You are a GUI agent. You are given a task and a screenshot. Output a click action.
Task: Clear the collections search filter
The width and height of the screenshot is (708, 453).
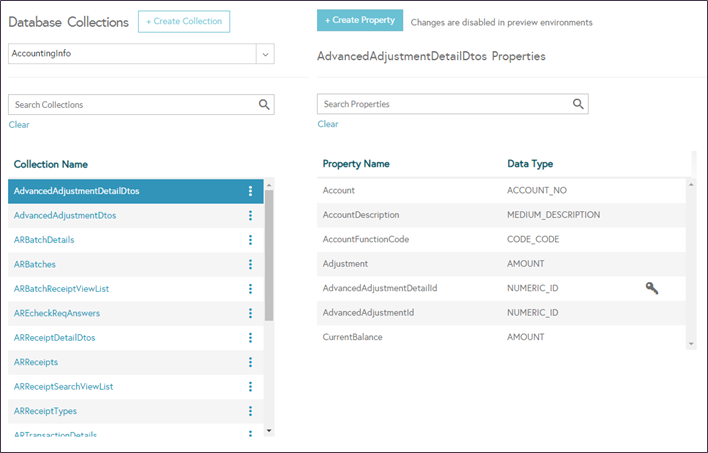tap(19, 125)
